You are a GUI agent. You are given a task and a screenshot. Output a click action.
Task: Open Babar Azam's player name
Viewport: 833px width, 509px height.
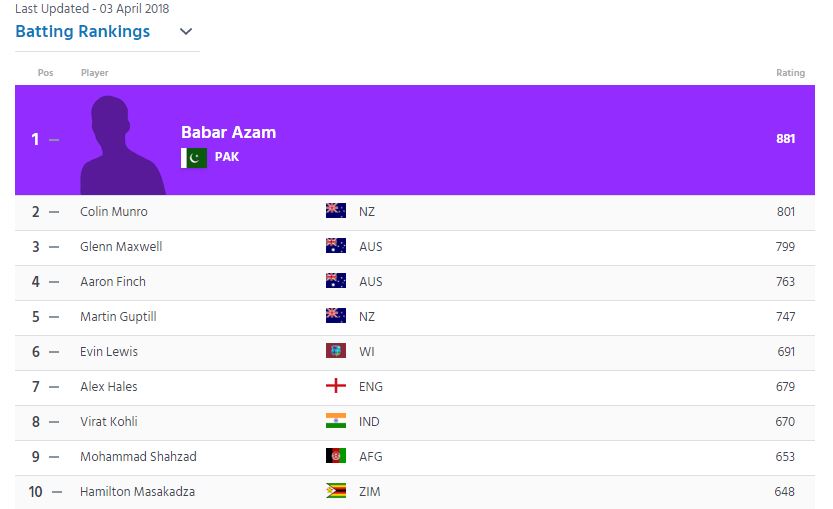(228, 132)
